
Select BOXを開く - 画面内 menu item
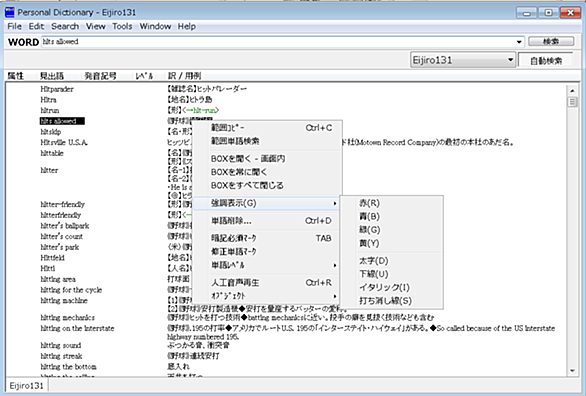click(268, 159)
